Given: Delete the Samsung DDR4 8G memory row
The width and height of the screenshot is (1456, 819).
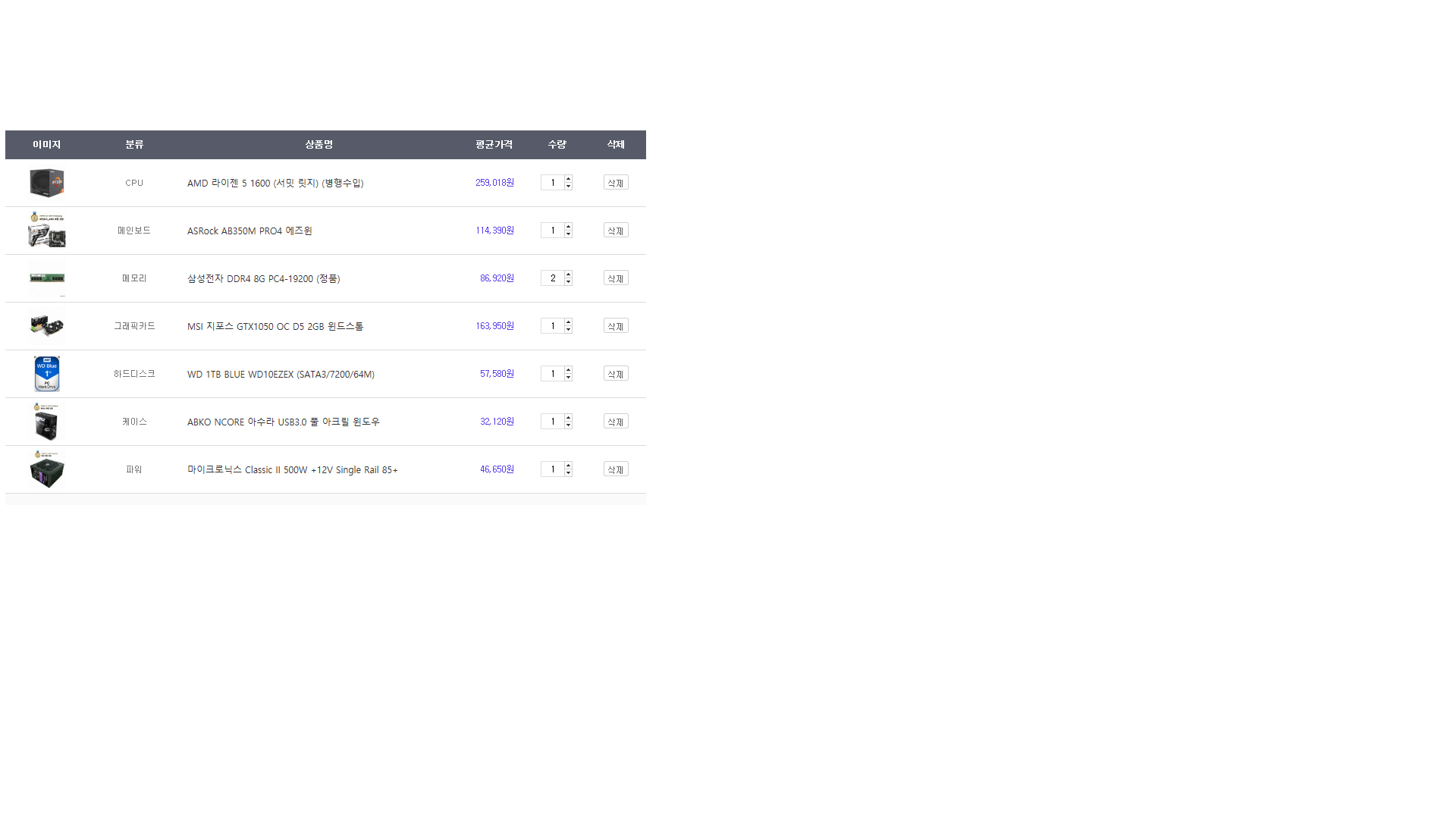Looking at the screenshot, I should tap(616, 278).
